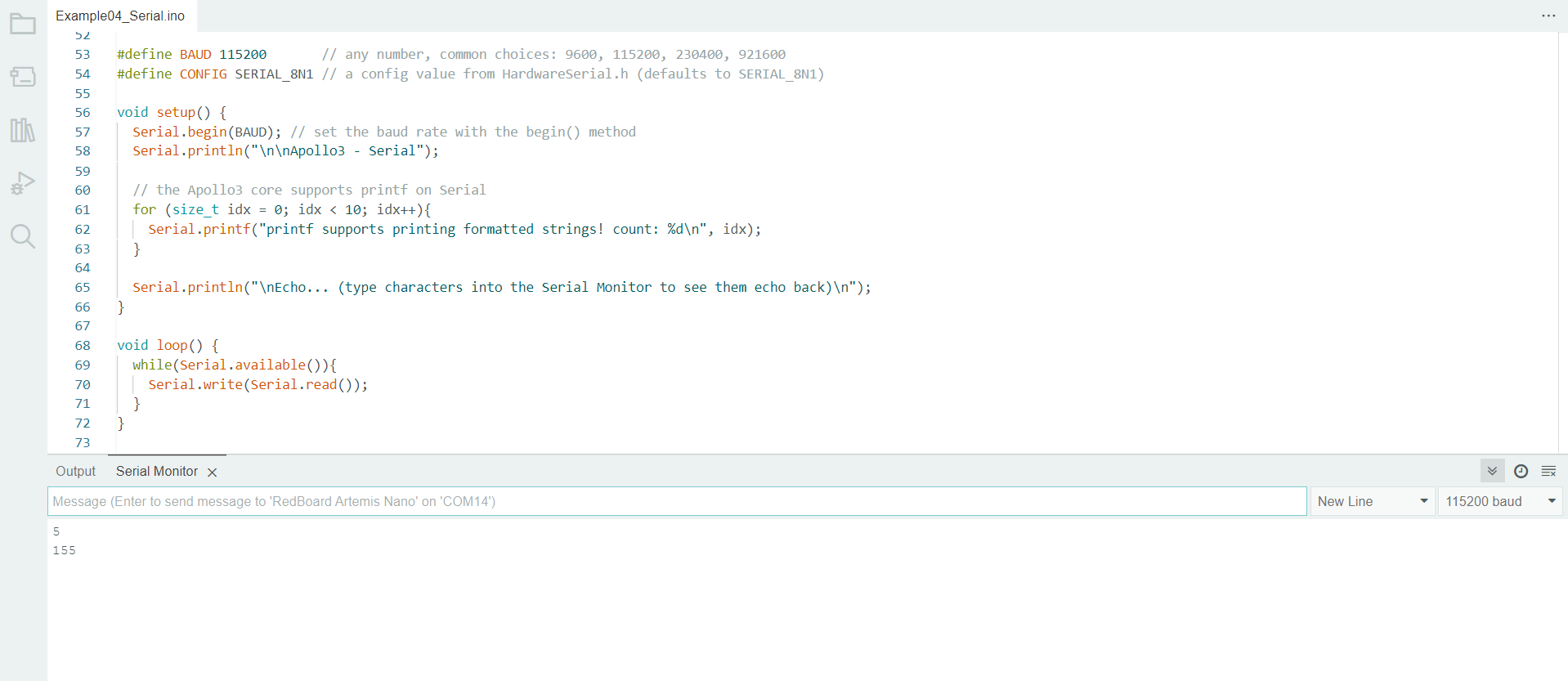
Task: Click the Apollo3 printf comment on line 60
Action: click(309, 190)
